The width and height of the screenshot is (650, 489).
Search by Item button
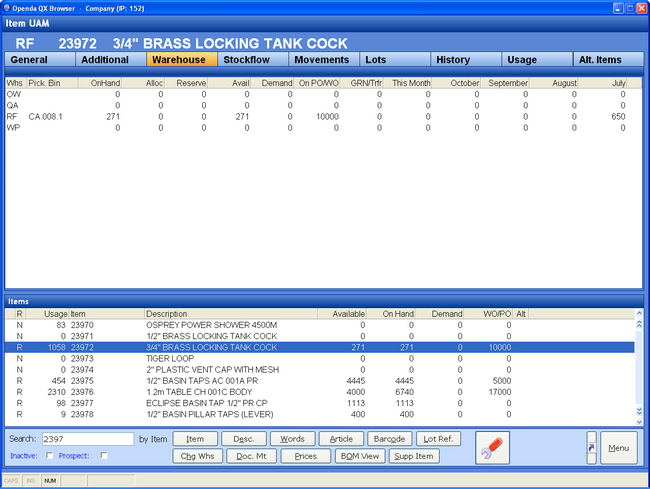coord(195,438)
